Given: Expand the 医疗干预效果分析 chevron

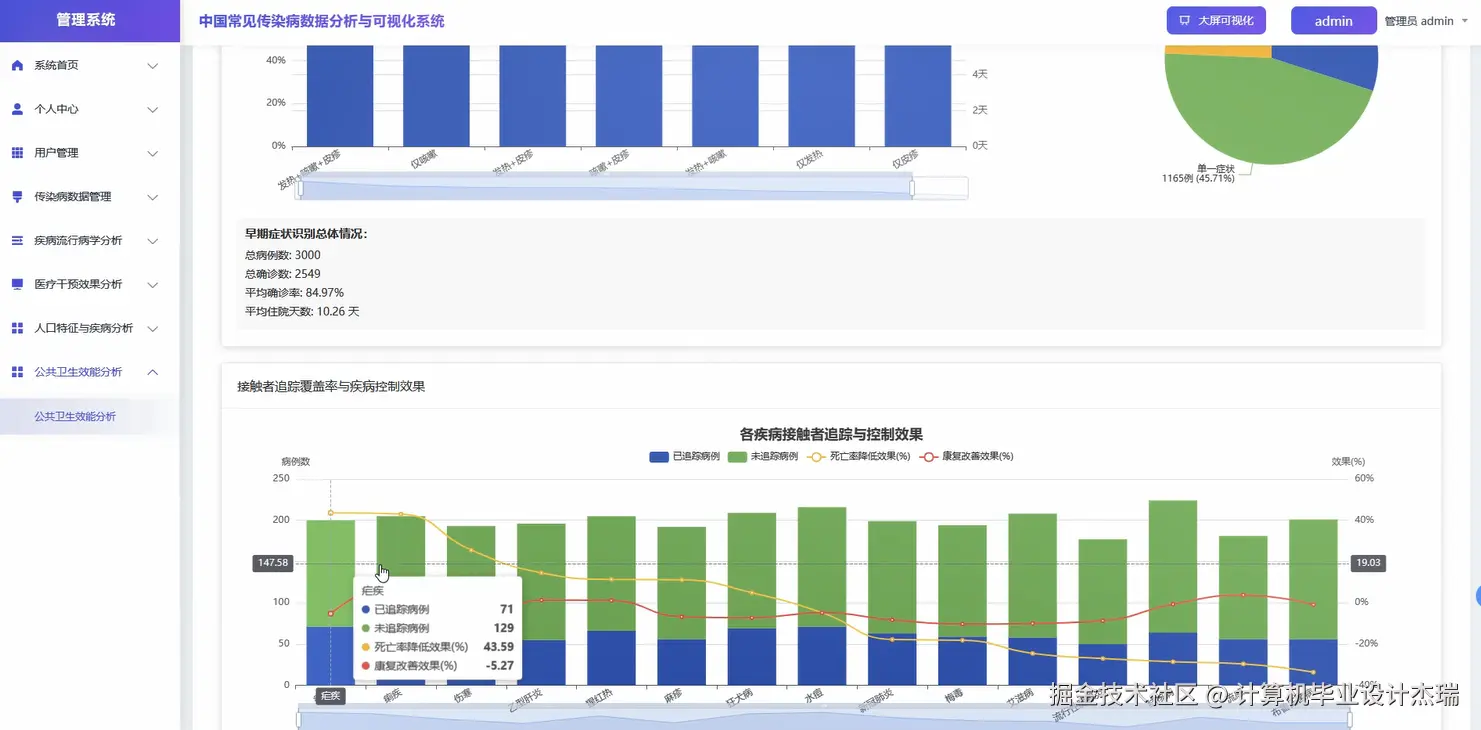Looking at the screenshot, I should [x=153, y=285].
